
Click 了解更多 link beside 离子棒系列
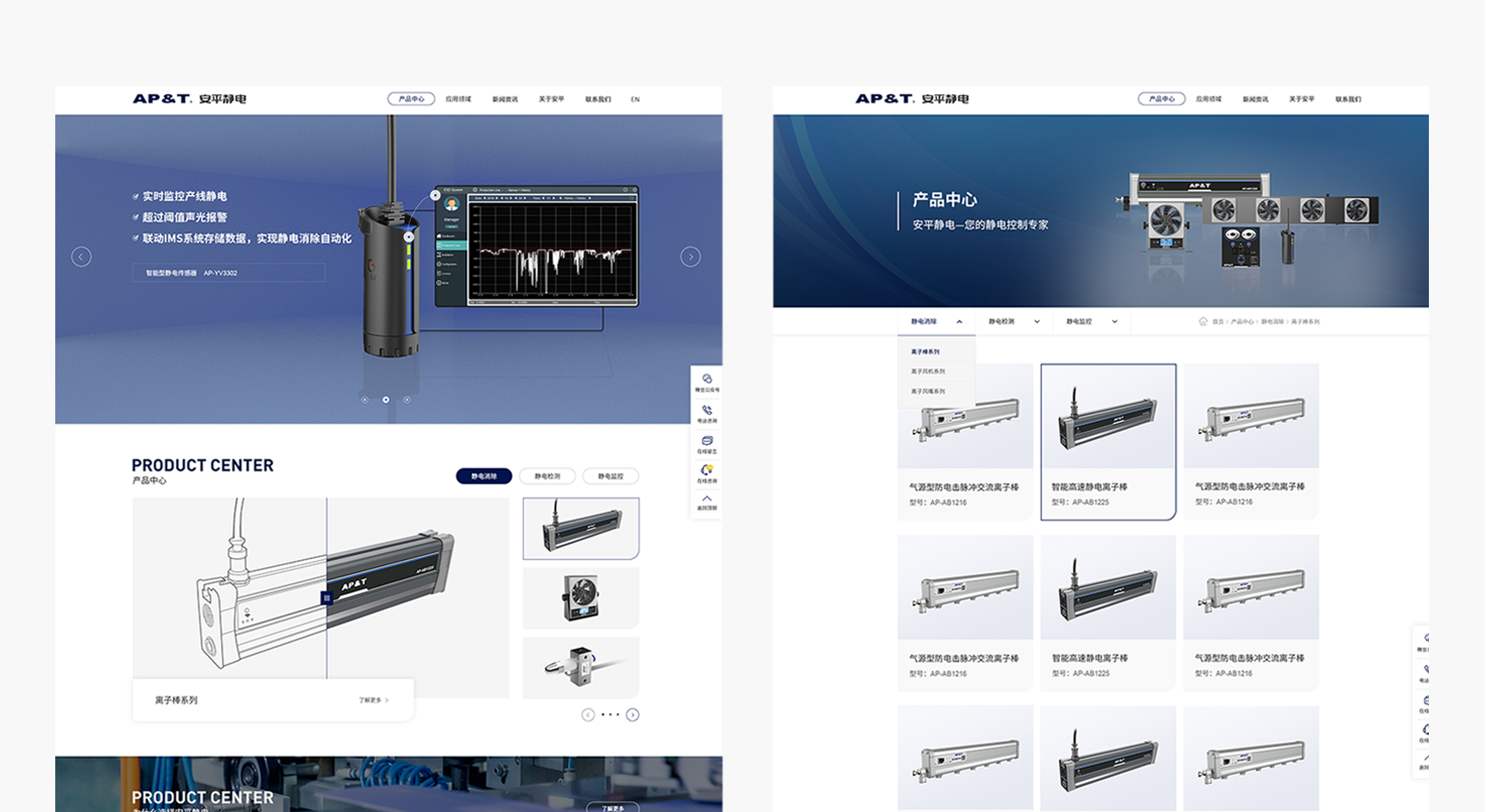coord(374,701)
